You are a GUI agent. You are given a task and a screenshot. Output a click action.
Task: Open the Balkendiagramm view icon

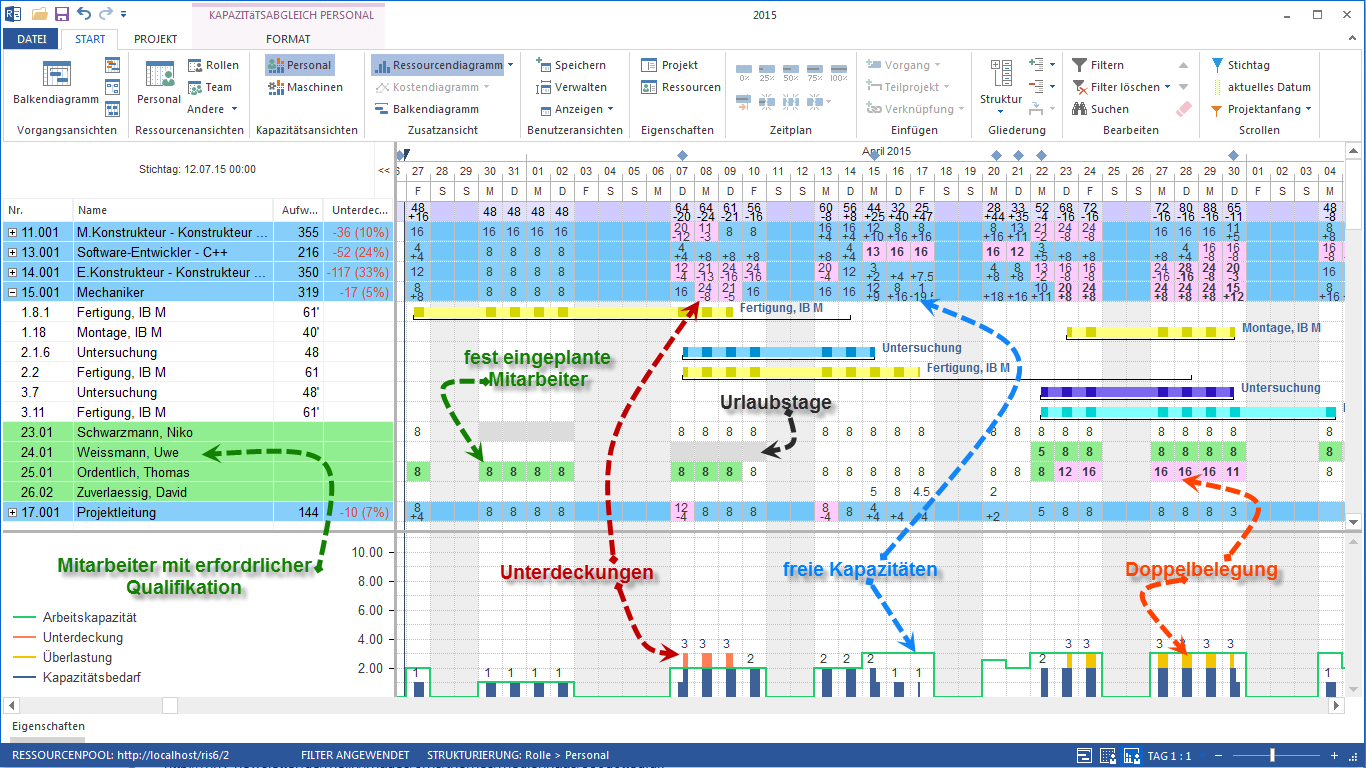56,75
